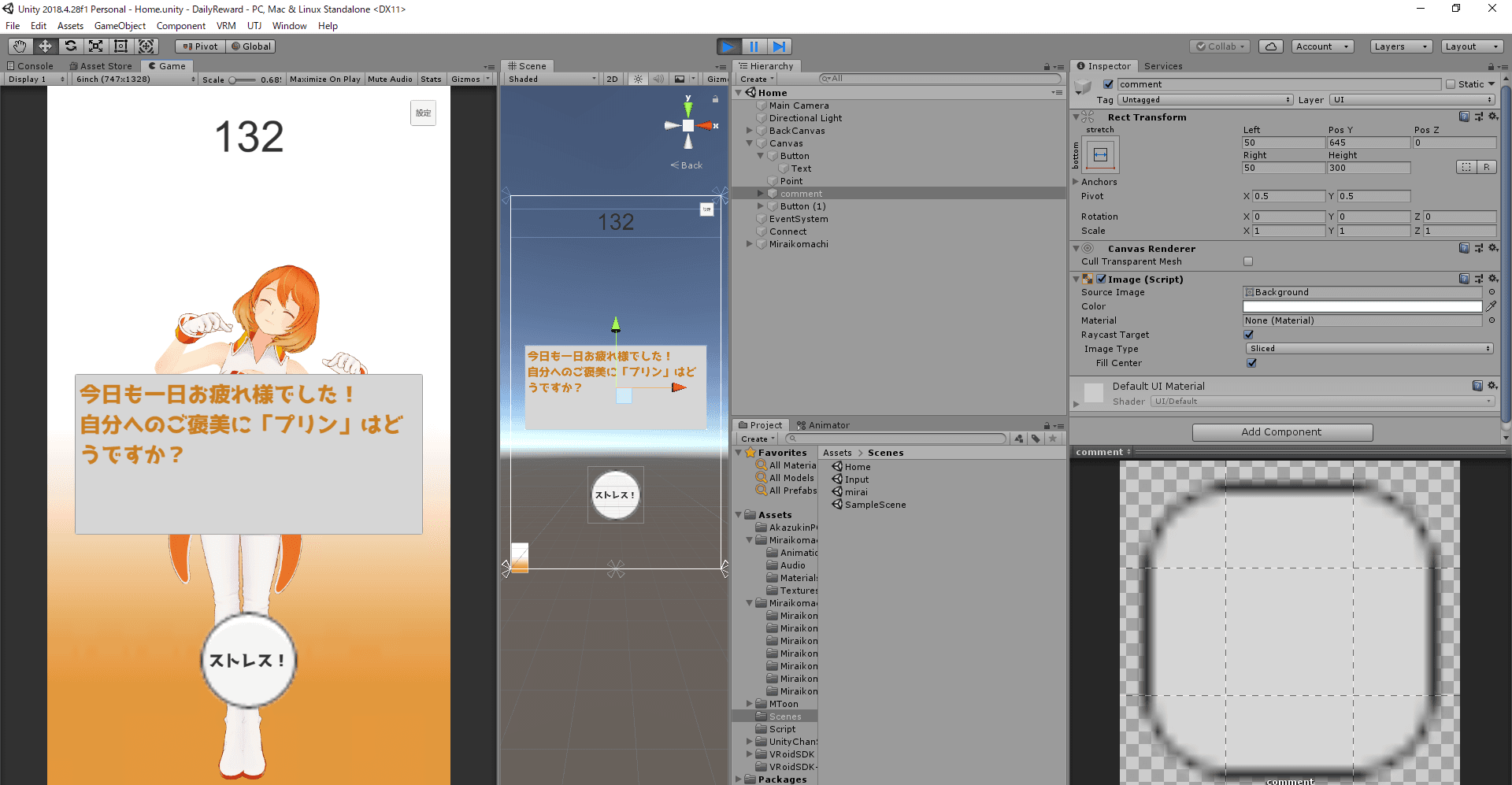
Task: Open the Component menu
Action: pyautogui.click(x=181, y=26)
